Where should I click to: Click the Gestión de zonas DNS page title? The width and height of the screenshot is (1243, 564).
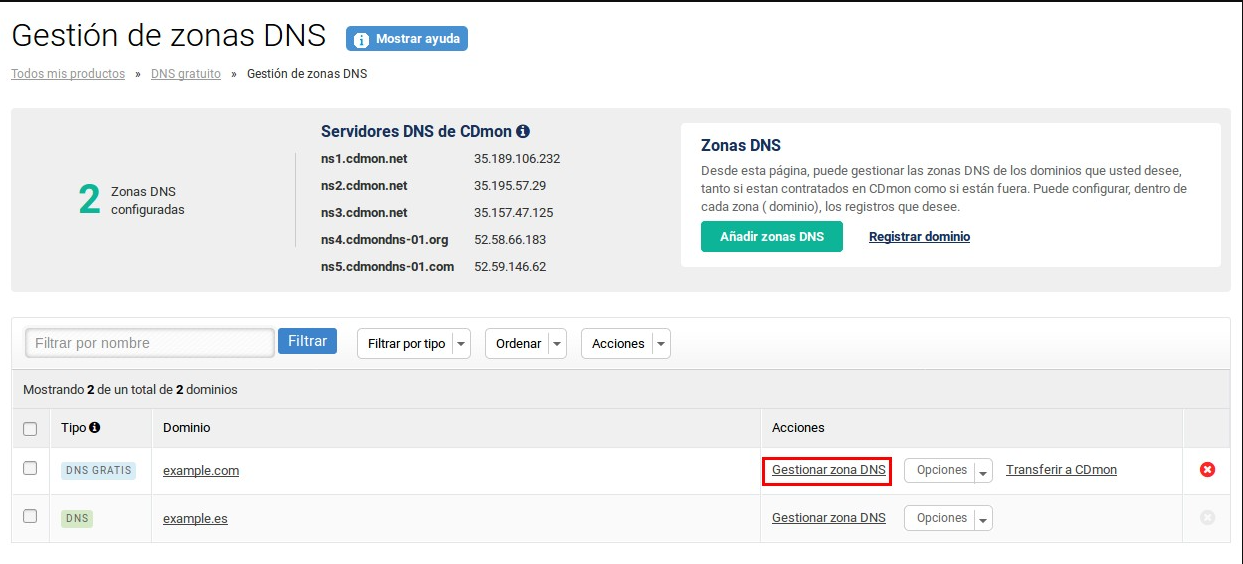[169, 35]
